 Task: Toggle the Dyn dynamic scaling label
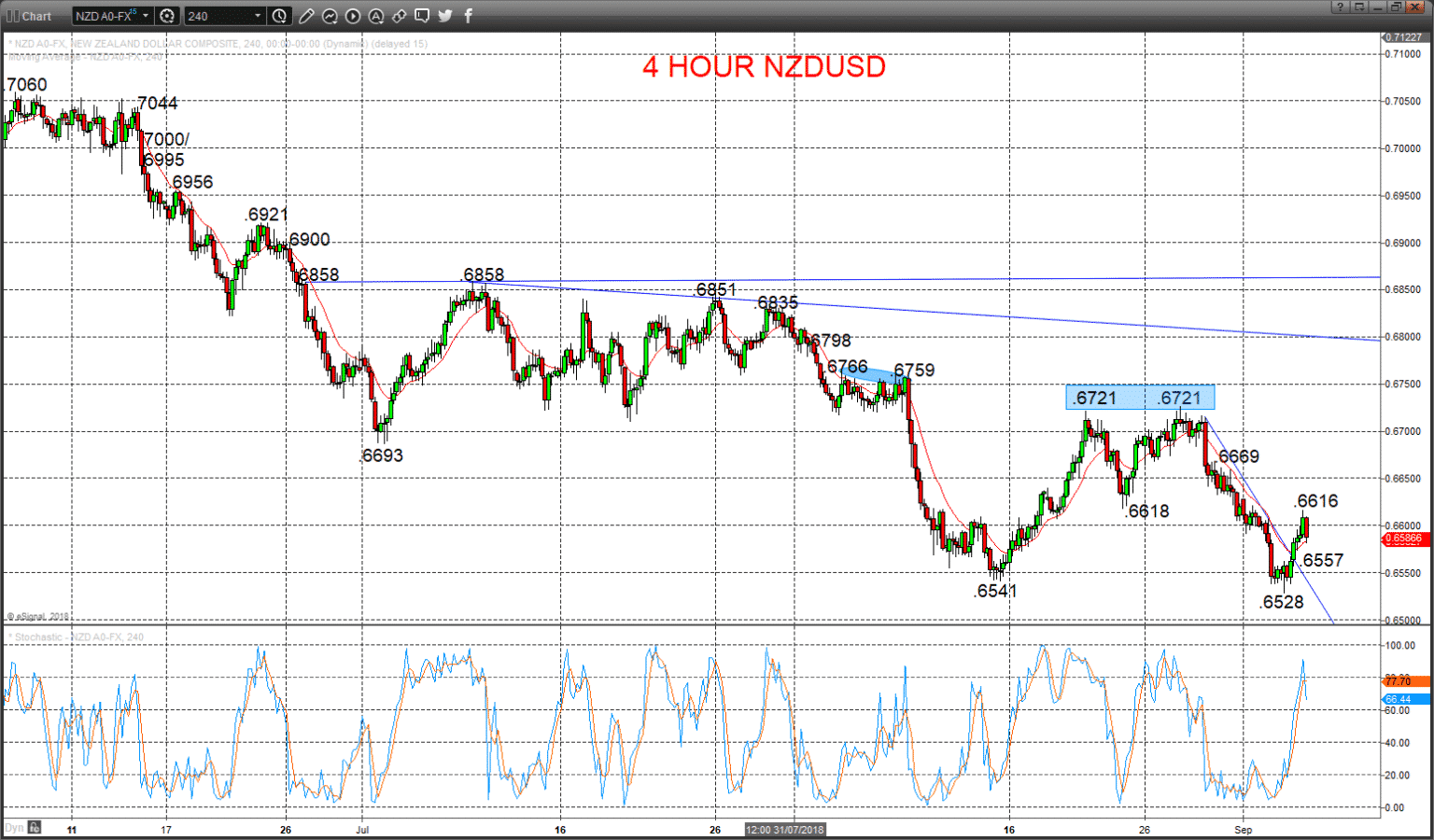coord(14,827)
